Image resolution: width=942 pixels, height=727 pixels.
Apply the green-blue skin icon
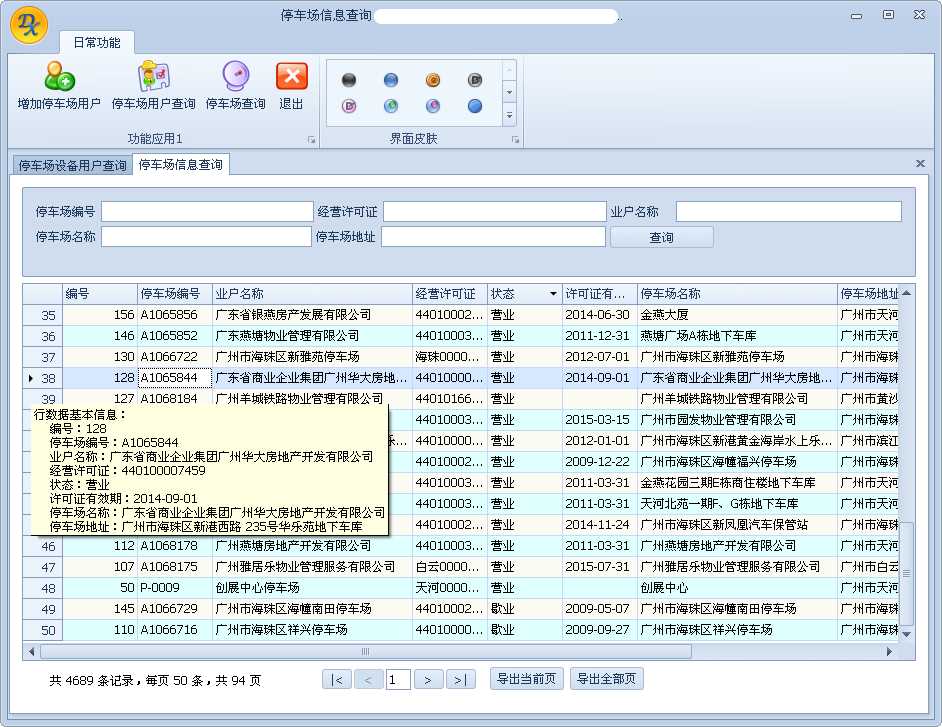390,106
